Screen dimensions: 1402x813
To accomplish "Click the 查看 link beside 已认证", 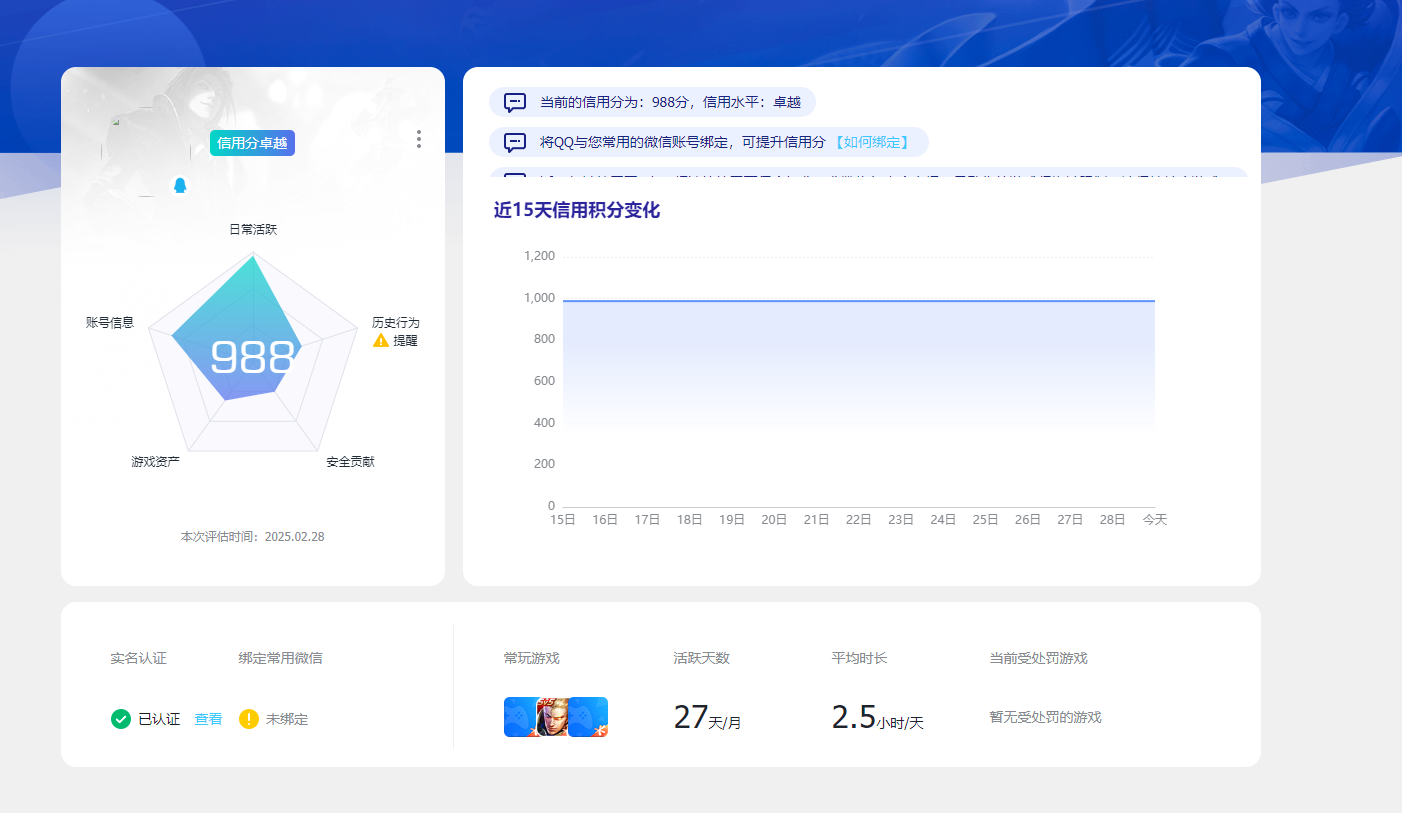I will click(208, 719).
